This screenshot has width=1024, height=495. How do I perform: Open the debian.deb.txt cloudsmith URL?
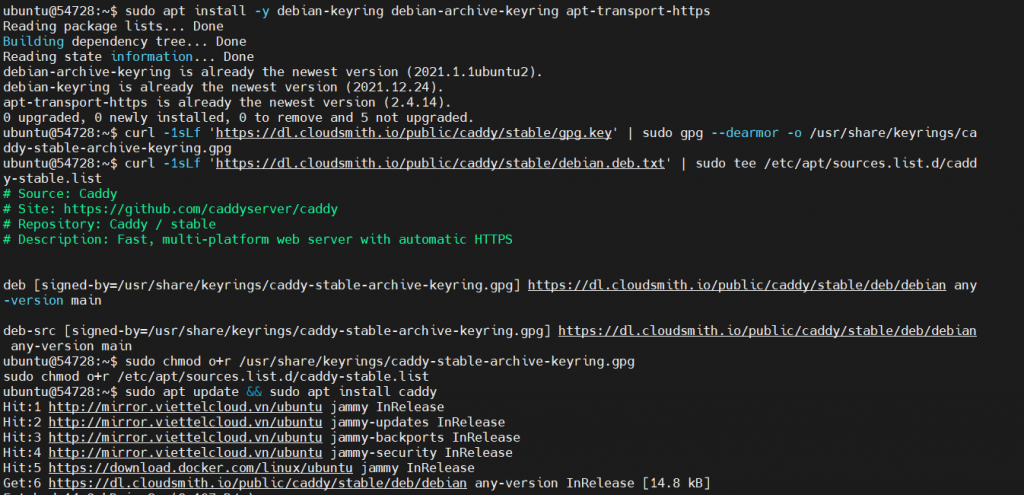point(440,162)
